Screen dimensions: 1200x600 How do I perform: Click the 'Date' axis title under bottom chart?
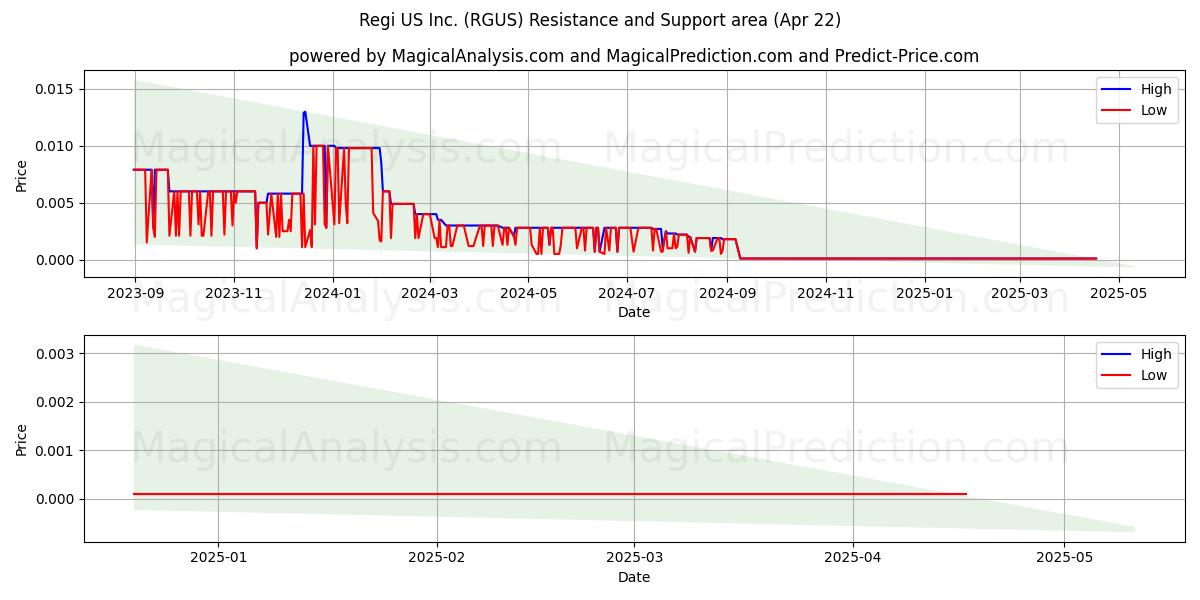(634, 577)
